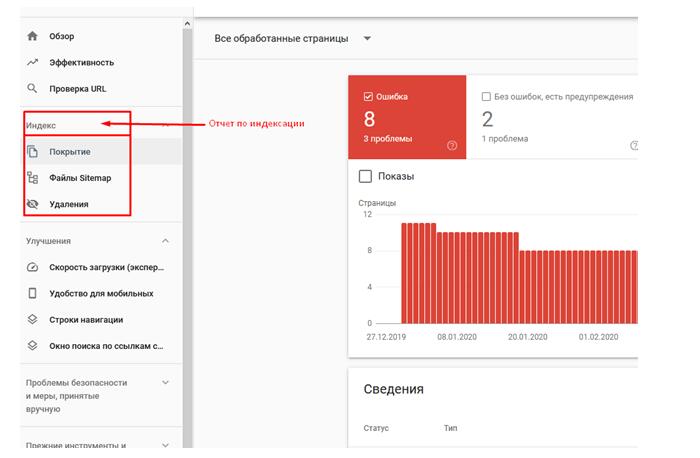The height and width of the screenshot is (458, 700).
Task: Enable Без ошибок, есть предупреждения checkbox
Action: coord(487,97)
